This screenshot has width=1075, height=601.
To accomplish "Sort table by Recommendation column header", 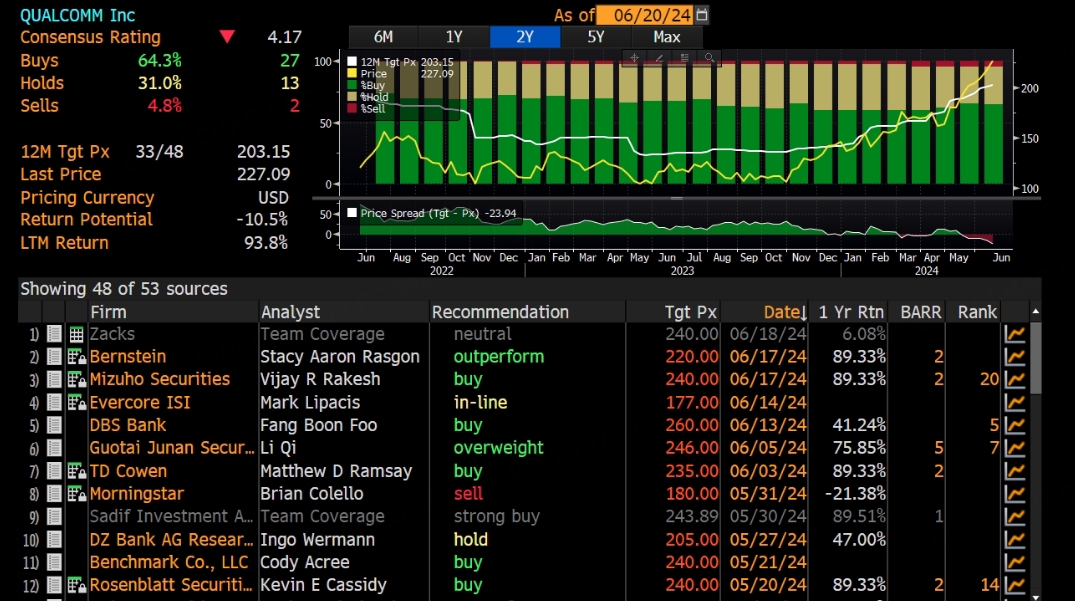I will (527, 312).
